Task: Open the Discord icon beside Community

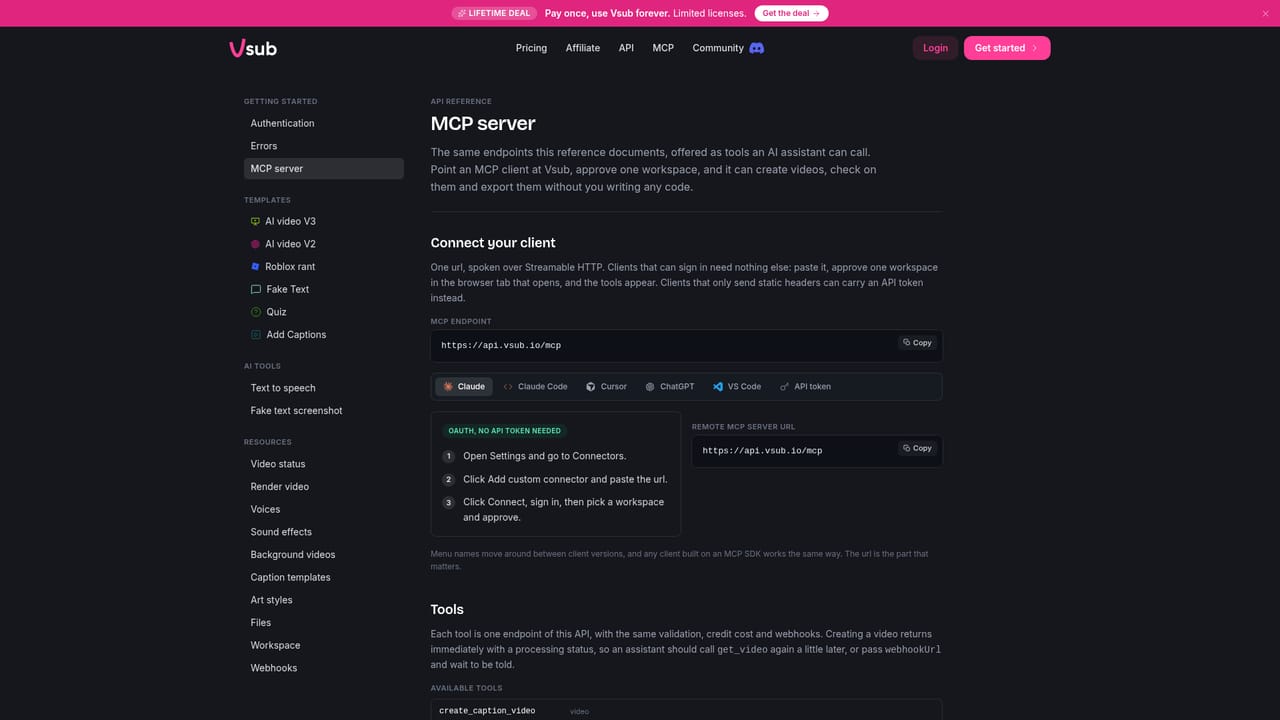Action: point(757,48)
